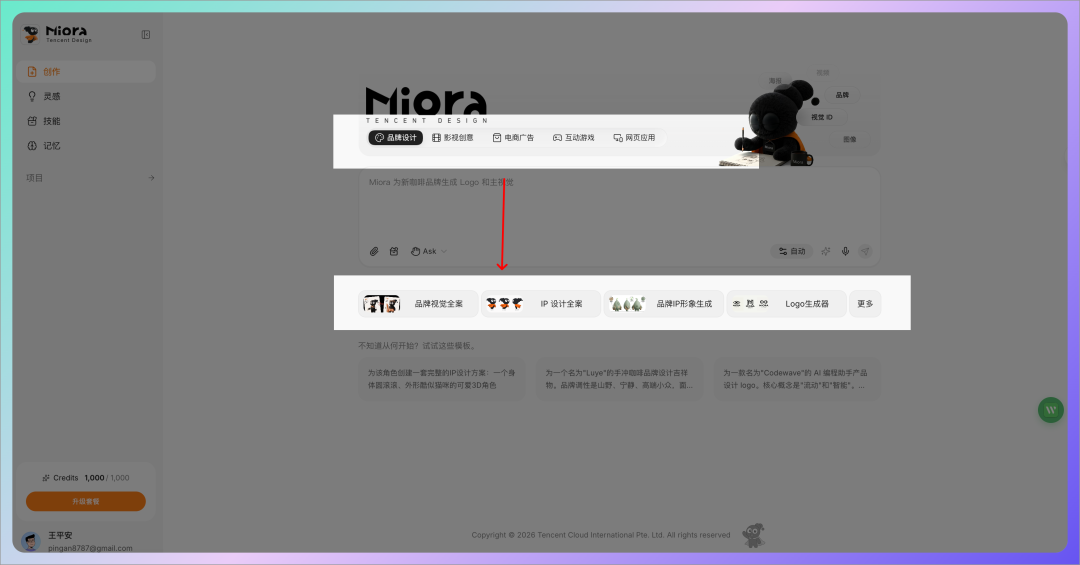Choose the 品牌IP形象生成 template chip
1080x565 pixels.
pyautogui.click(x=663, y=304)
